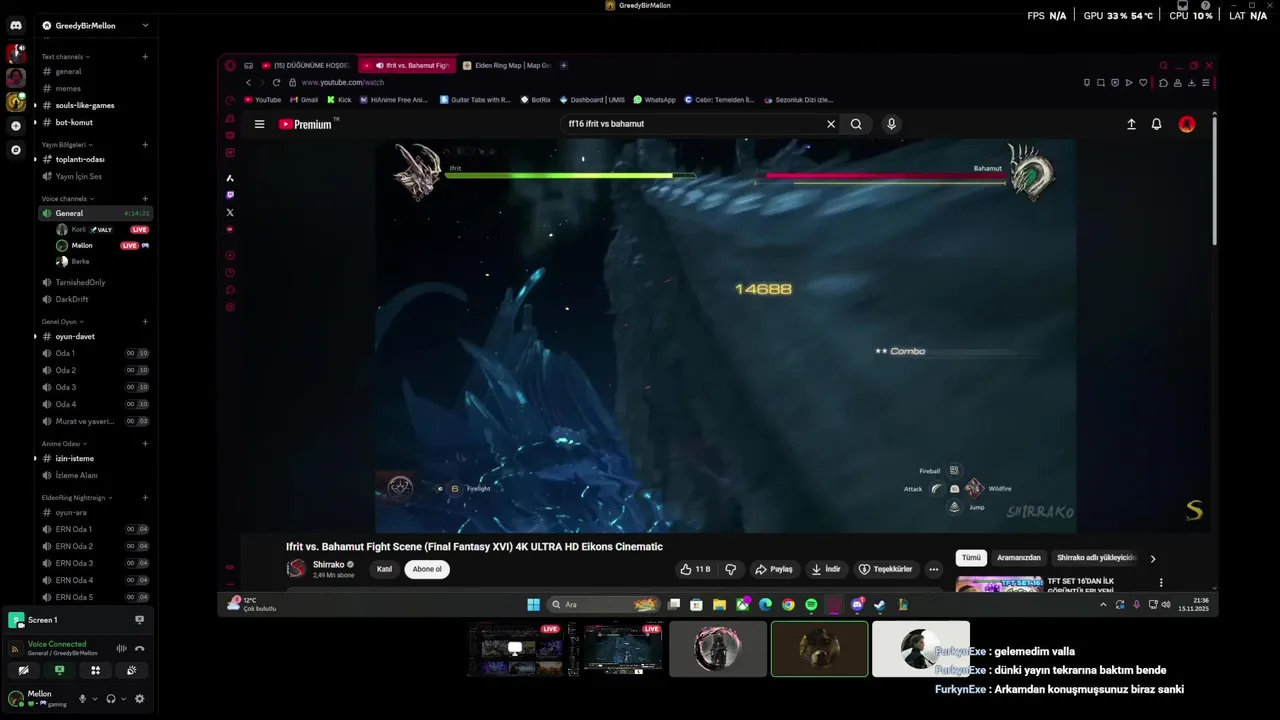The height and width of the screenshot is (720, 1280).
Task: Open more actions ellipsis under video
Action: click(x=933, y=569)
